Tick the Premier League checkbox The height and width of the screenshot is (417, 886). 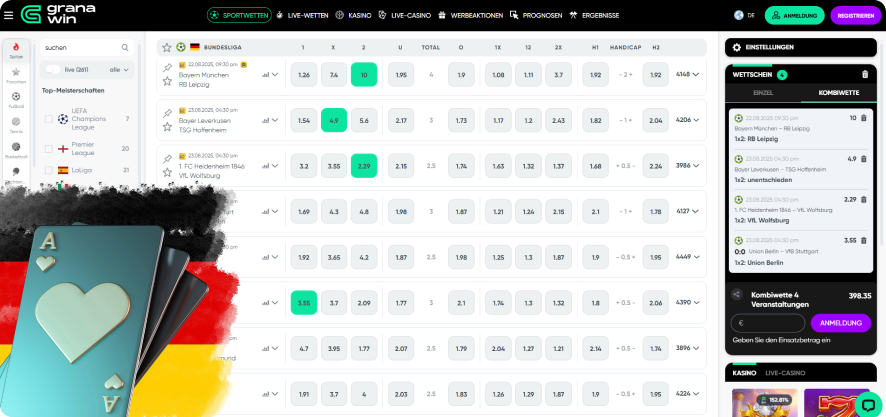[49, 148]
